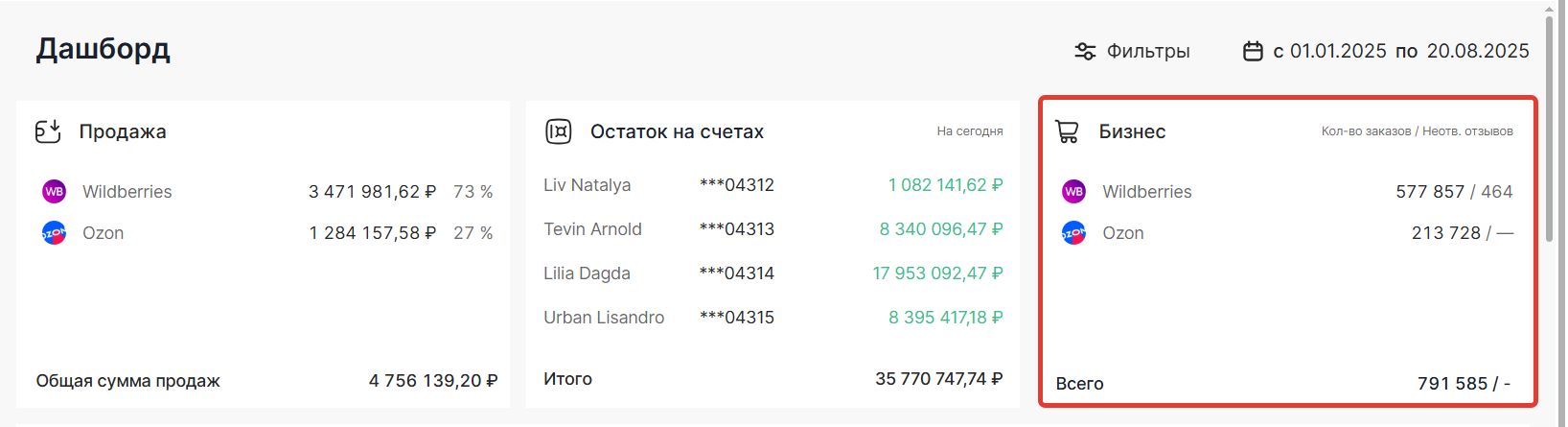Click the Wildberries logo in Бизнес card

1073,192
